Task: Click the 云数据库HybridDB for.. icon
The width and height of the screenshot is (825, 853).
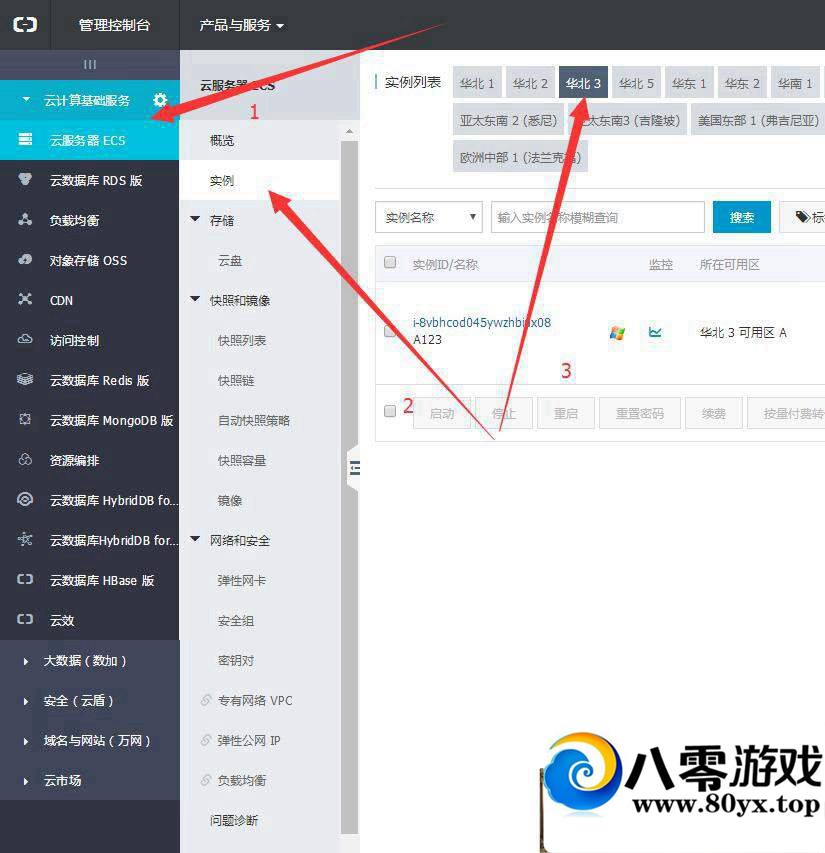Action: [x=25, y=539]
